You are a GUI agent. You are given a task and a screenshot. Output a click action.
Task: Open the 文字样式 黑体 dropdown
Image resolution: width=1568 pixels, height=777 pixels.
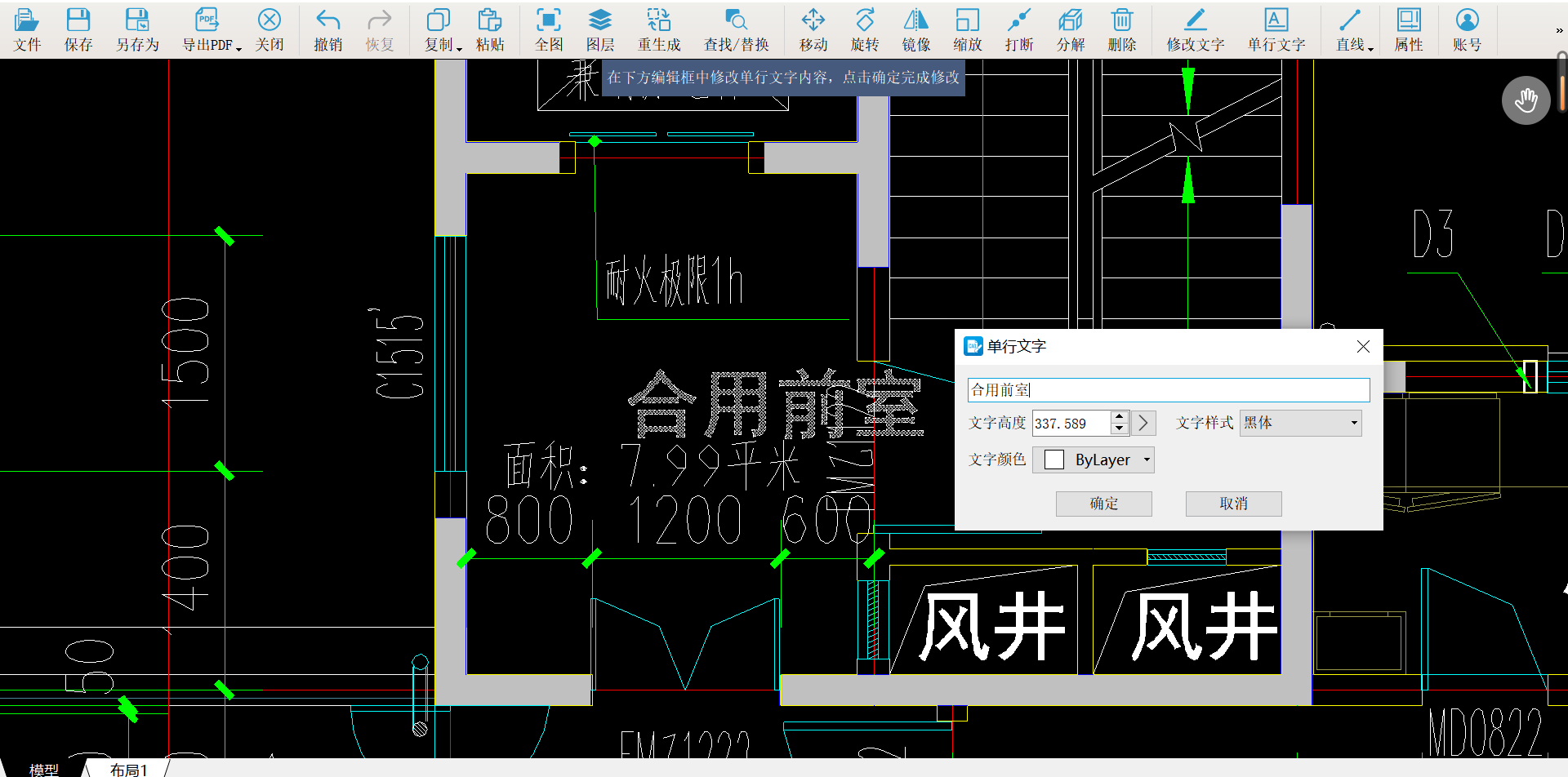click(1301, 423)
